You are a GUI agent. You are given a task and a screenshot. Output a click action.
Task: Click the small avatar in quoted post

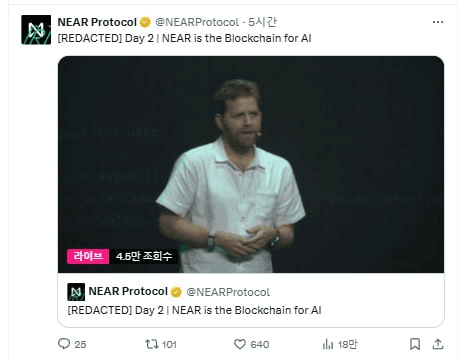(x=76, y=292)
